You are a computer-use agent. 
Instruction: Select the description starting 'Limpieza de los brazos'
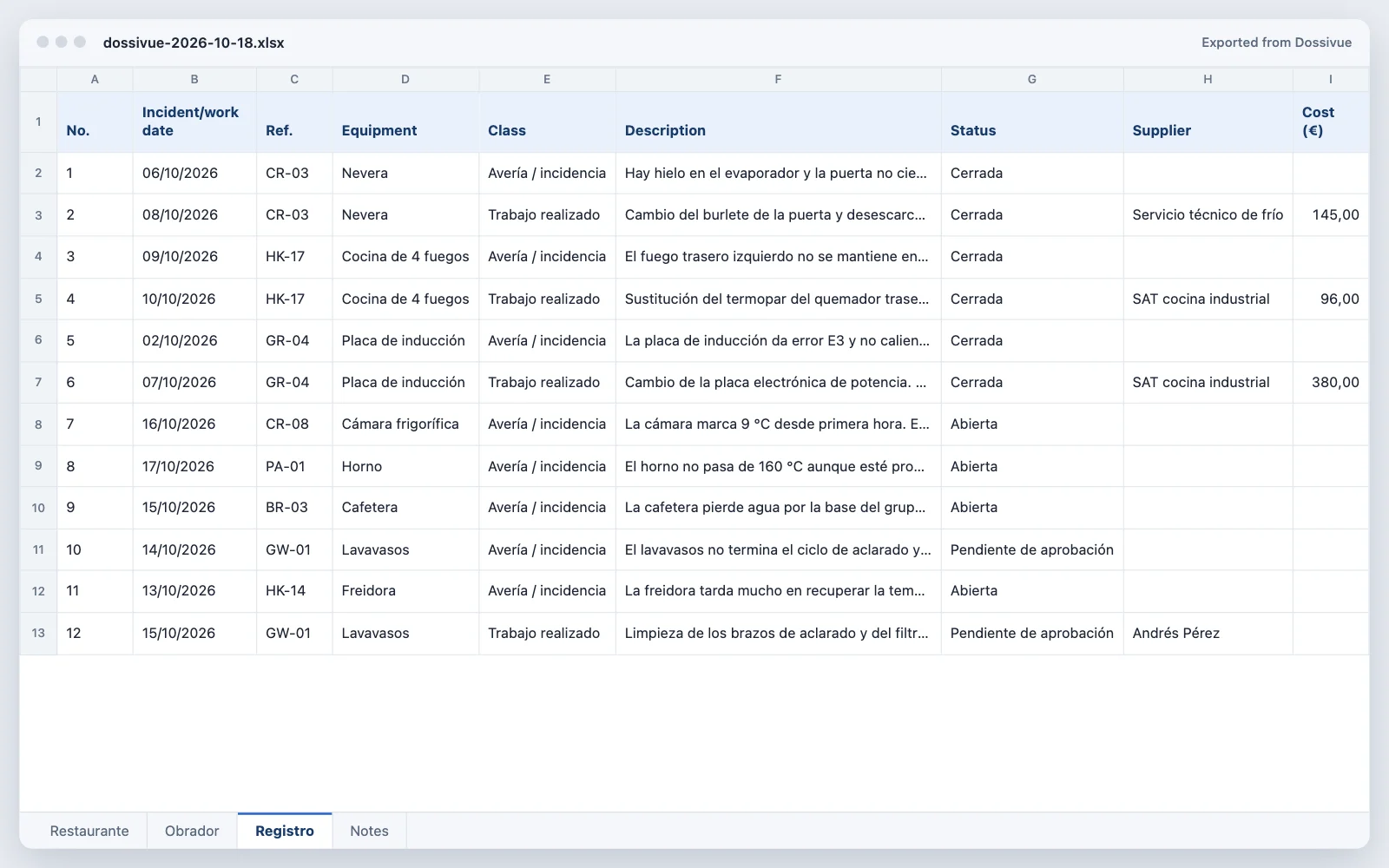(778, 634)
